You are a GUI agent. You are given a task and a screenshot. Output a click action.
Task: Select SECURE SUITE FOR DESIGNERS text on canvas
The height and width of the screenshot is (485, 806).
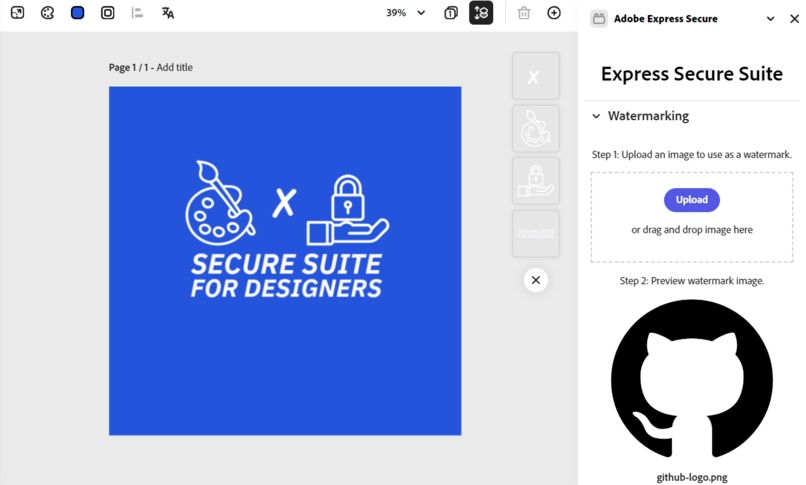point(286,276)
